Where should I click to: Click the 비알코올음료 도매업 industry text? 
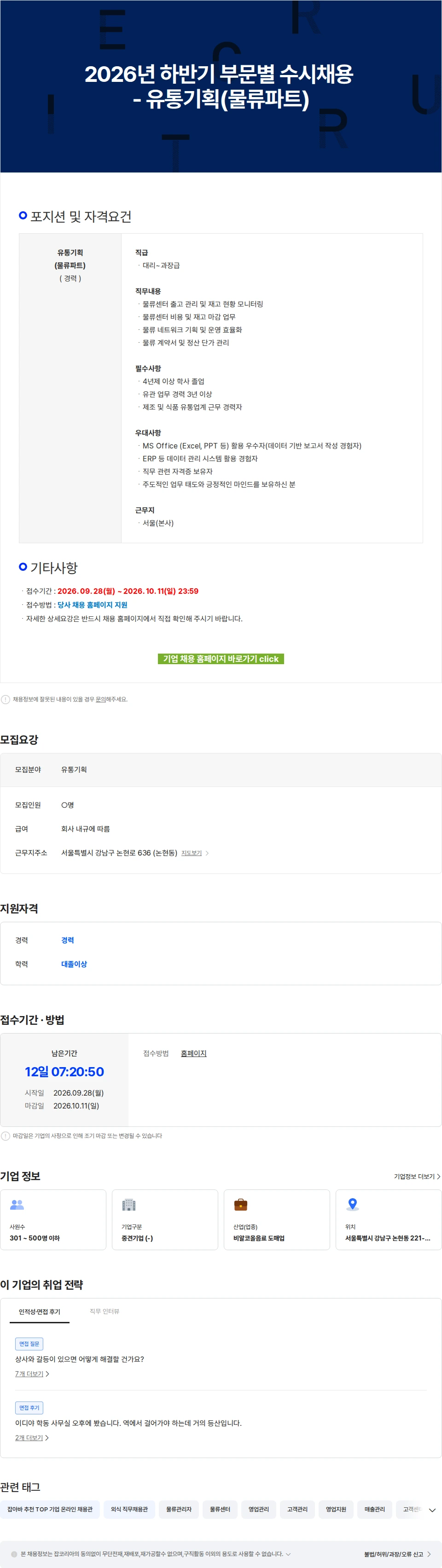coord(259,1238)
